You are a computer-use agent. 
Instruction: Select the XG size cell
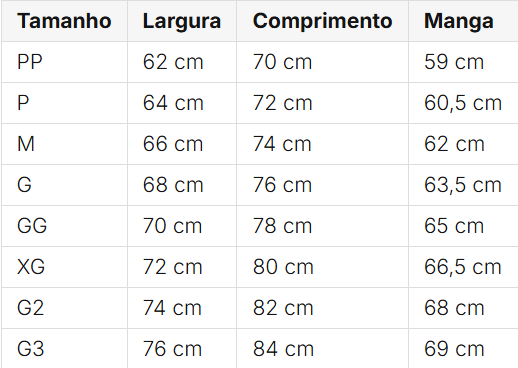(64, 267)
